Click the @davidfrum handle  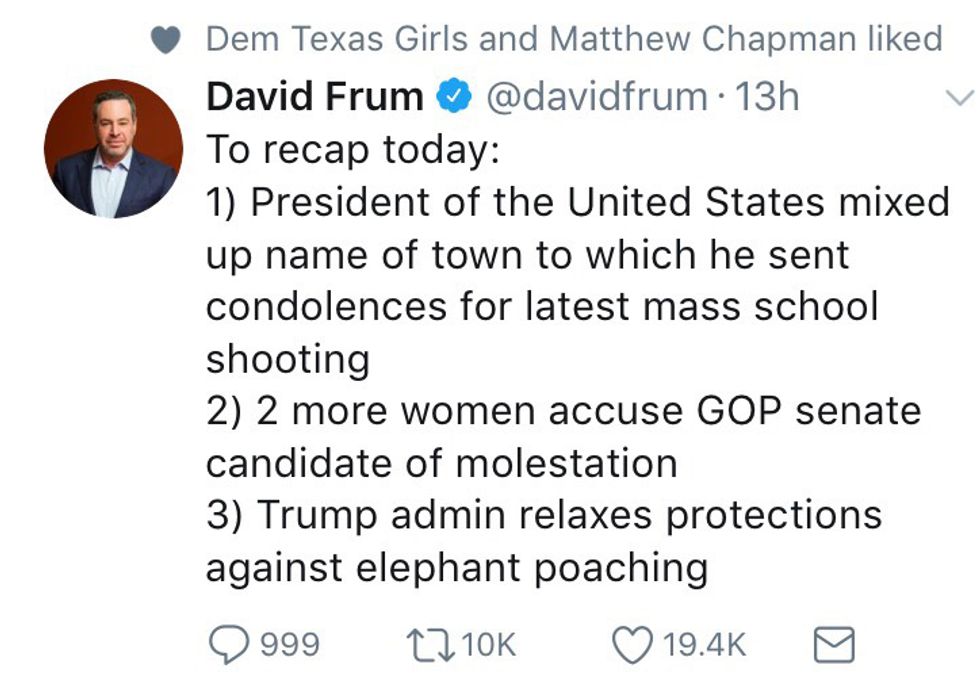point(596,97)
